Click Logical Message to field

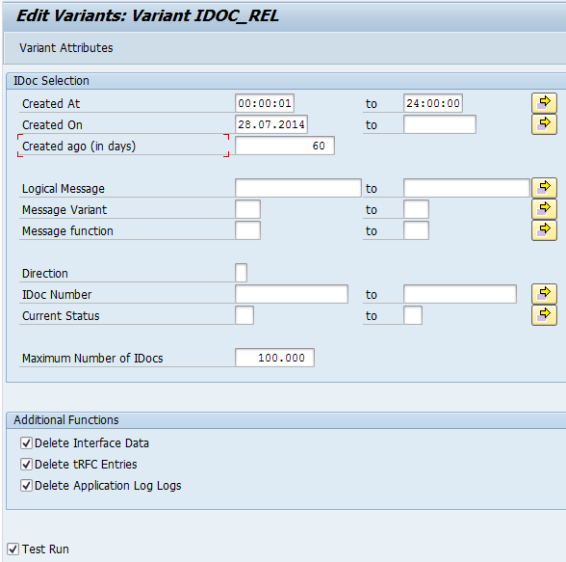point(466,188)
